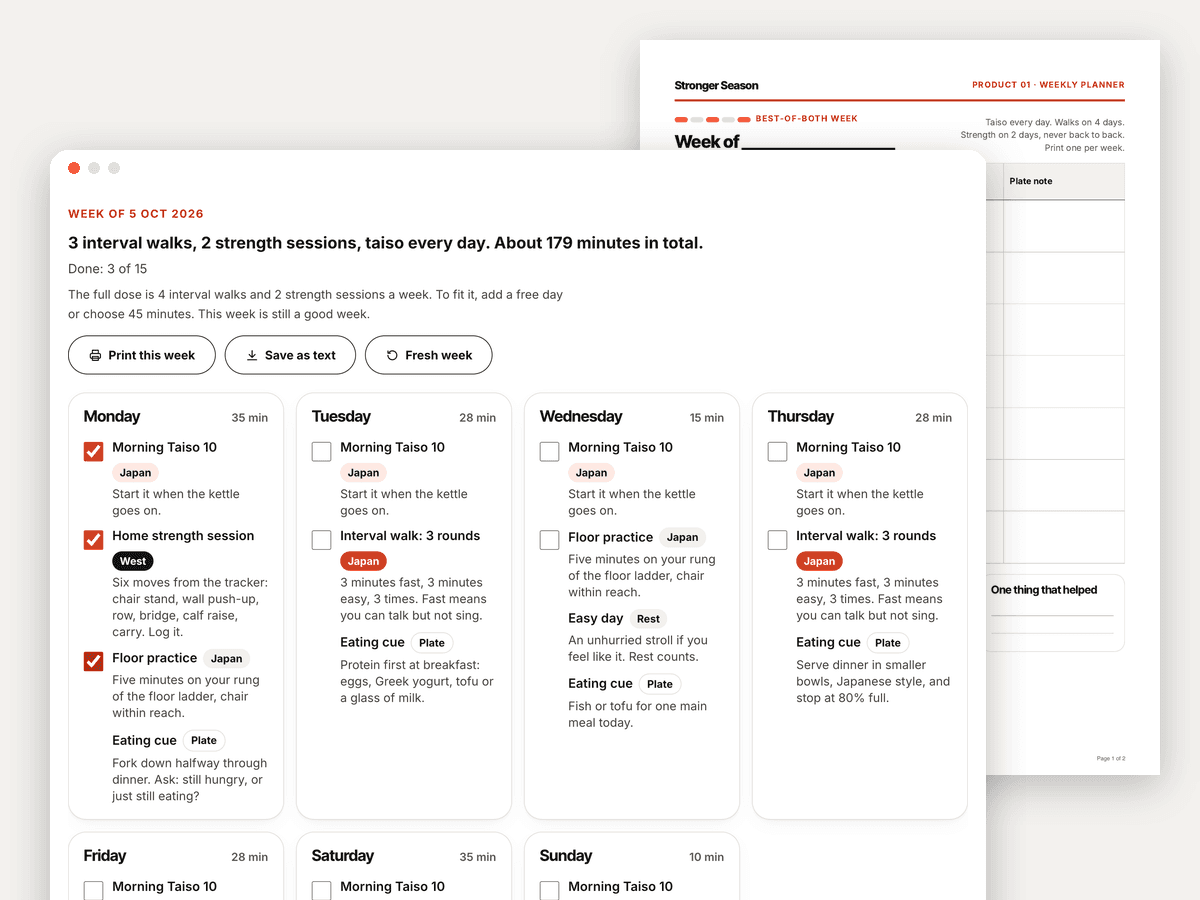Check Saturday's Morning Taiso 10 checkbox
The width and height of the screenshot is (1200, 900).
(321, 890)
